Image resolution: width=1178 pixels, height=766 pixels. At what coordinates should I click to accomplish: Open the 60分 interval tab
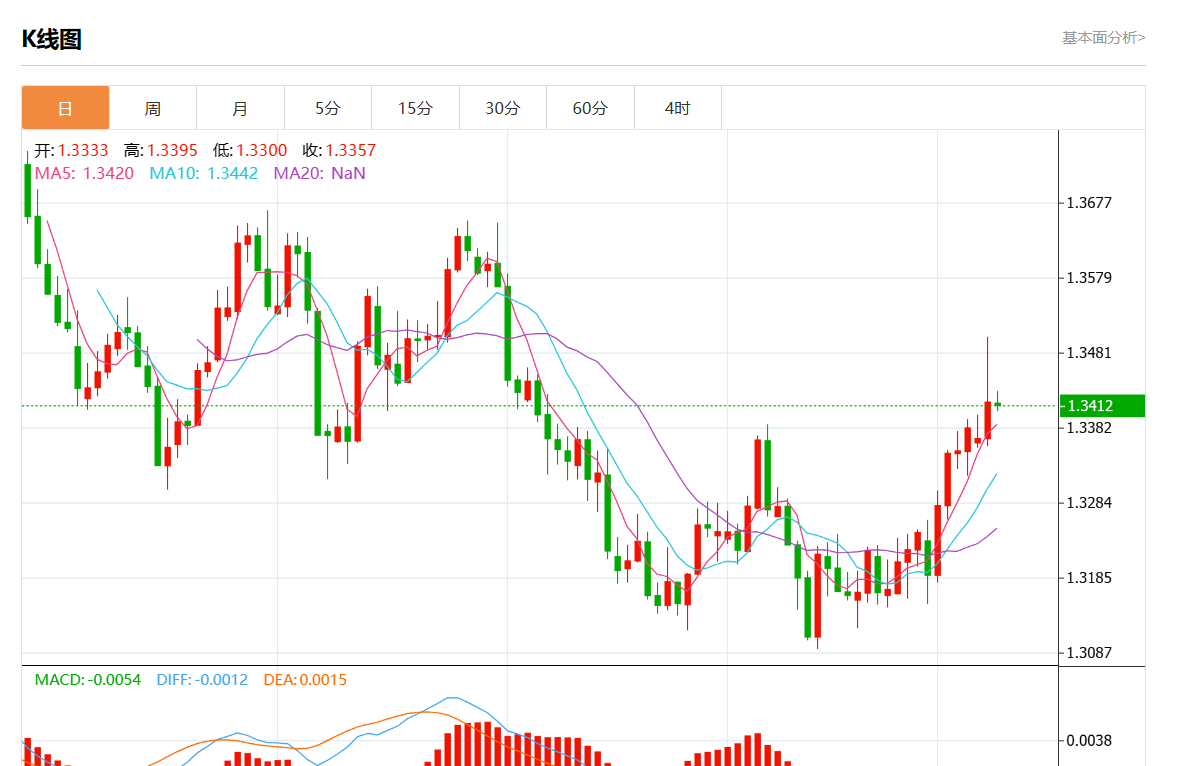(x=591, y=108)
